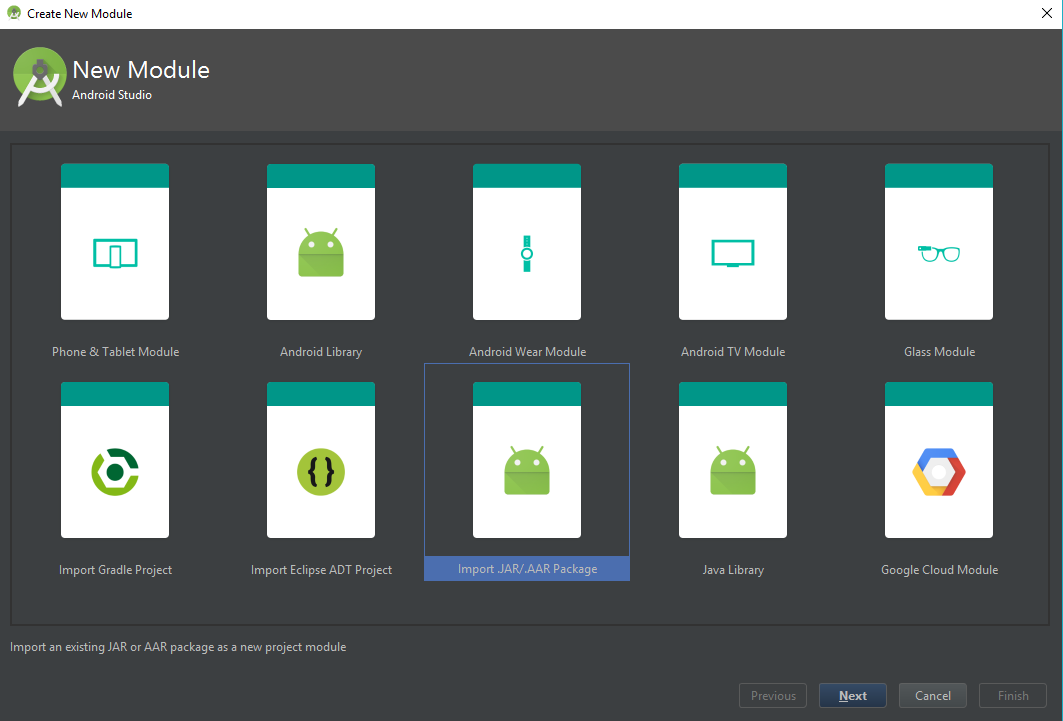Choose the Glass Module glasses icon
This screenshot has height=721, width=1063.
point(939,253)
